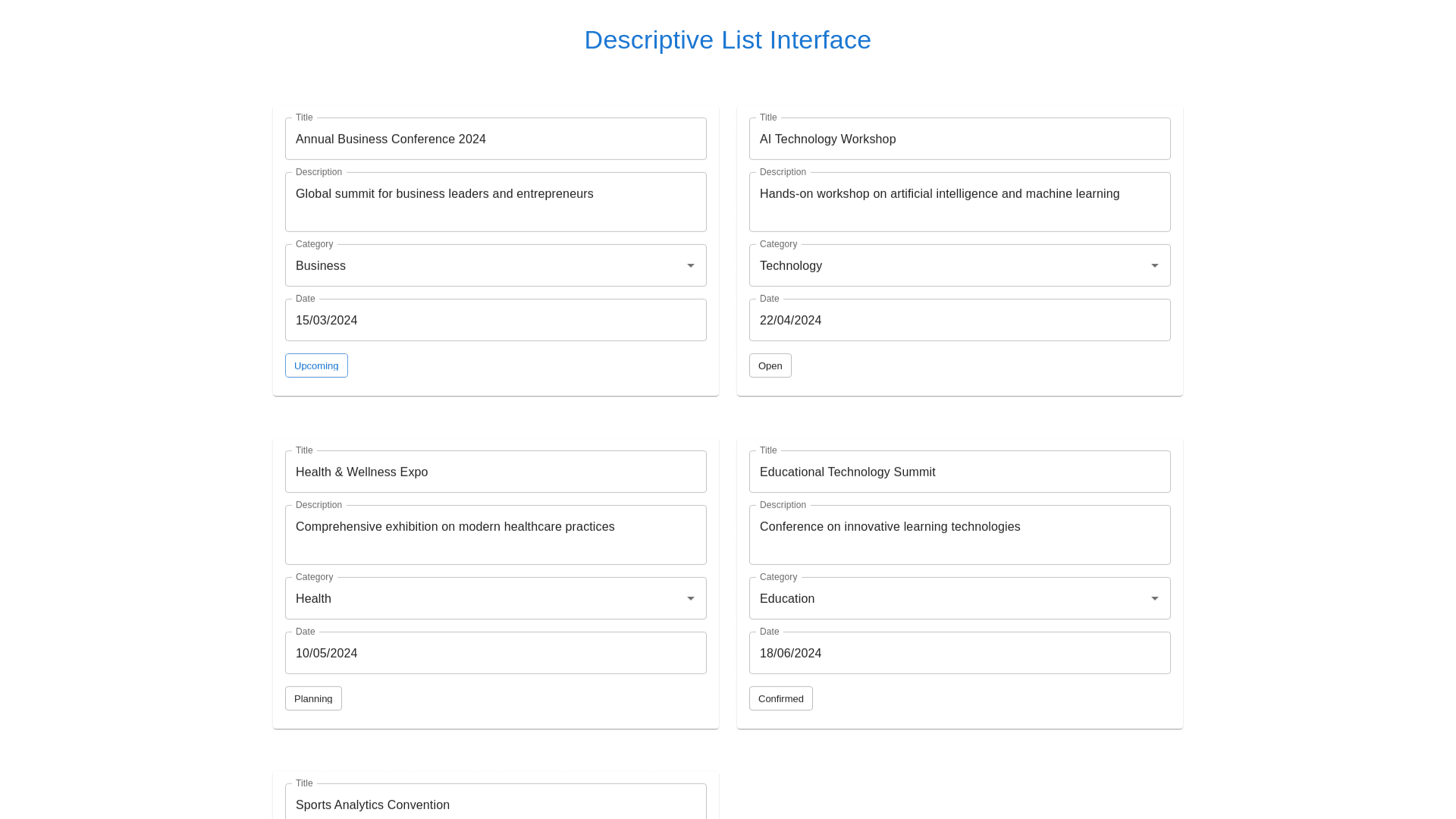The image size is (1456, 819).
Task: Click the innovative learning technologies description
Action: click(x=959, y=534)
